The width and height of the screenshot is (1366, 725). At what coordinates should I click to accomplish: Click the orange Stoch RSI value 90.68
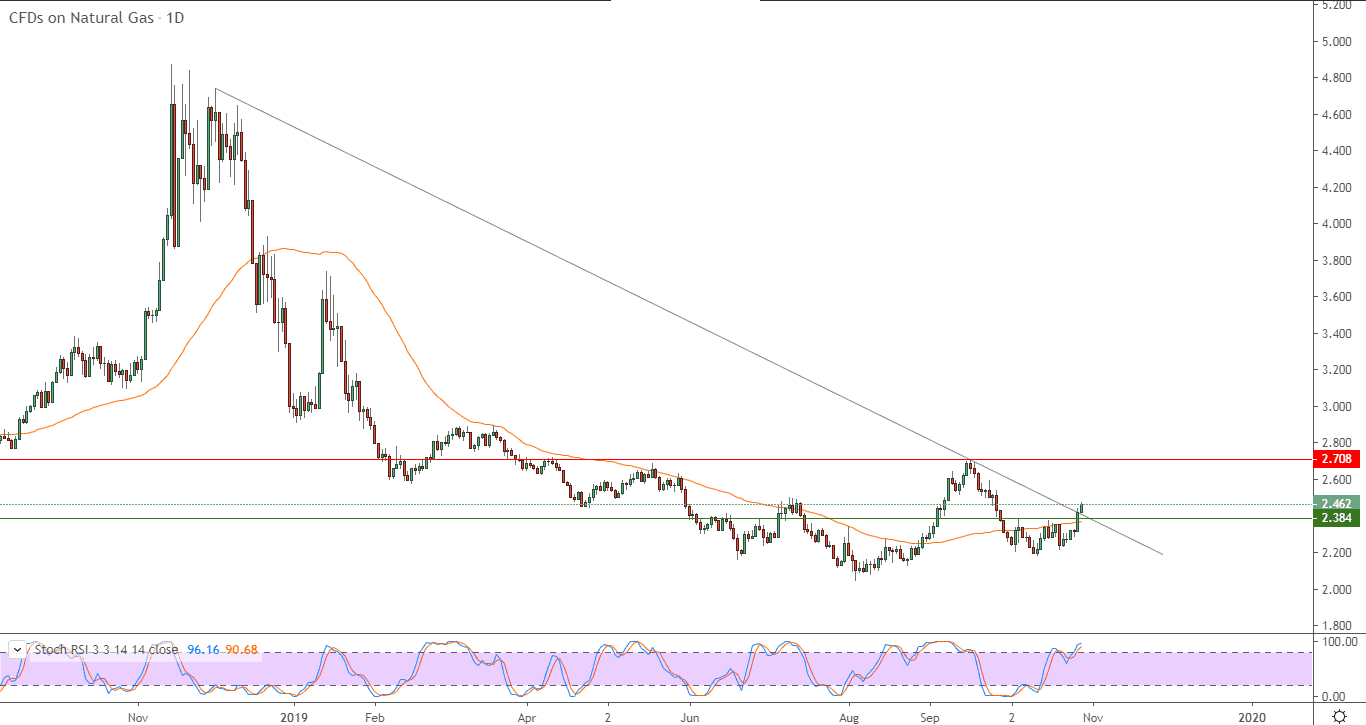click(240, 650)
